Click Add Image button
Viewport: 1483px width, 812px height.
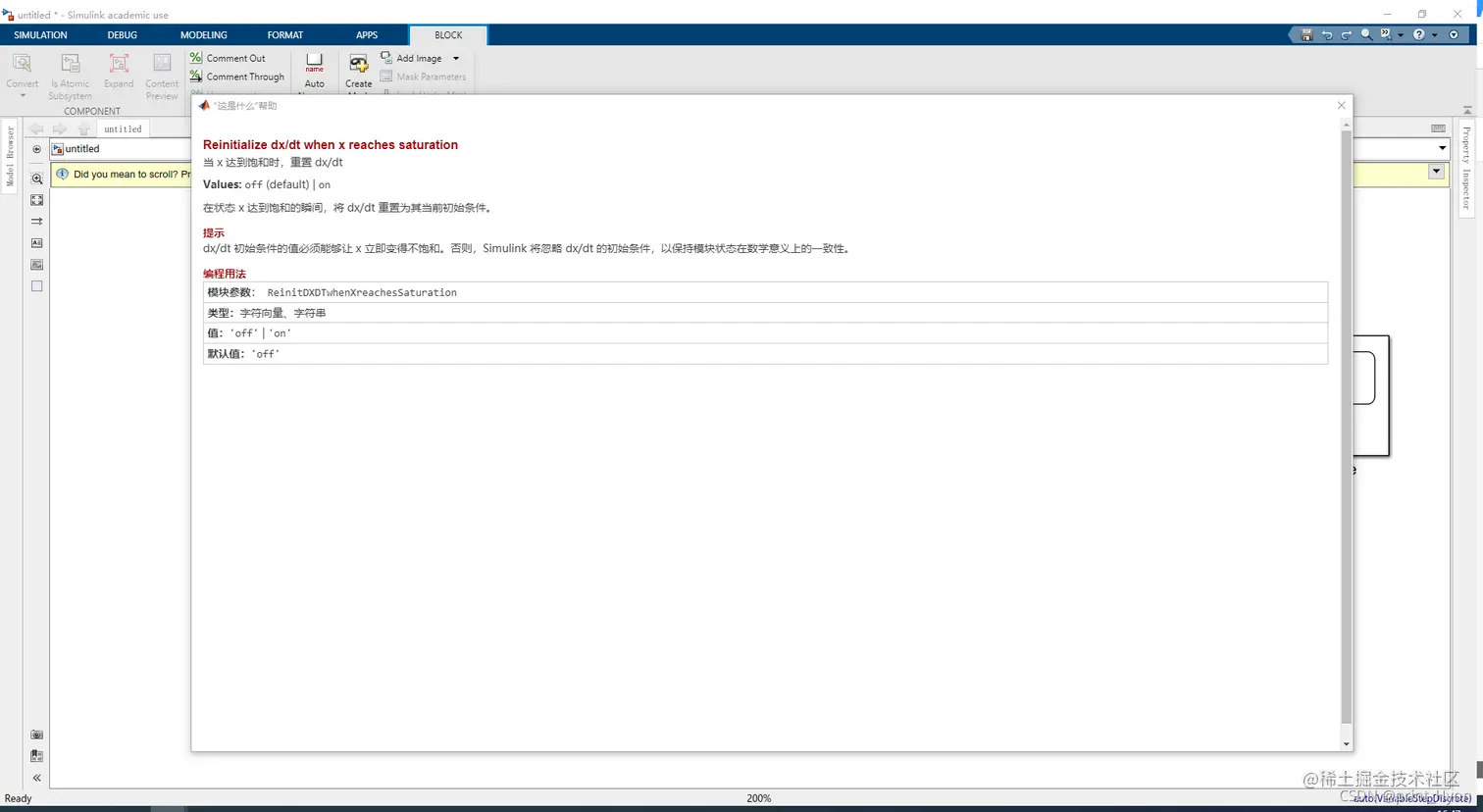(x=411, y=58)
